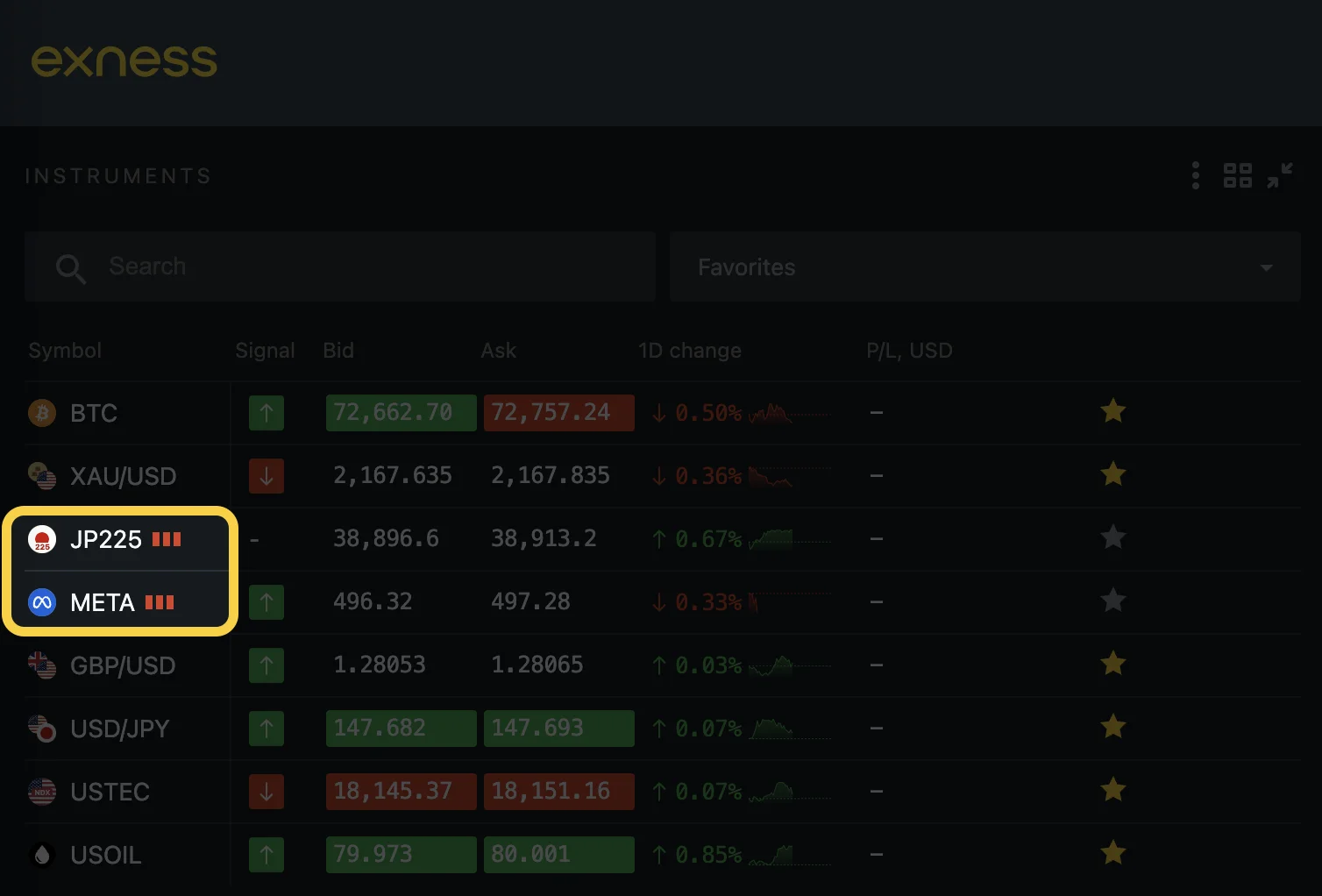Open the BTC sparkline chart
This screenshot has height=896, width=1322.
coord(789,412)
